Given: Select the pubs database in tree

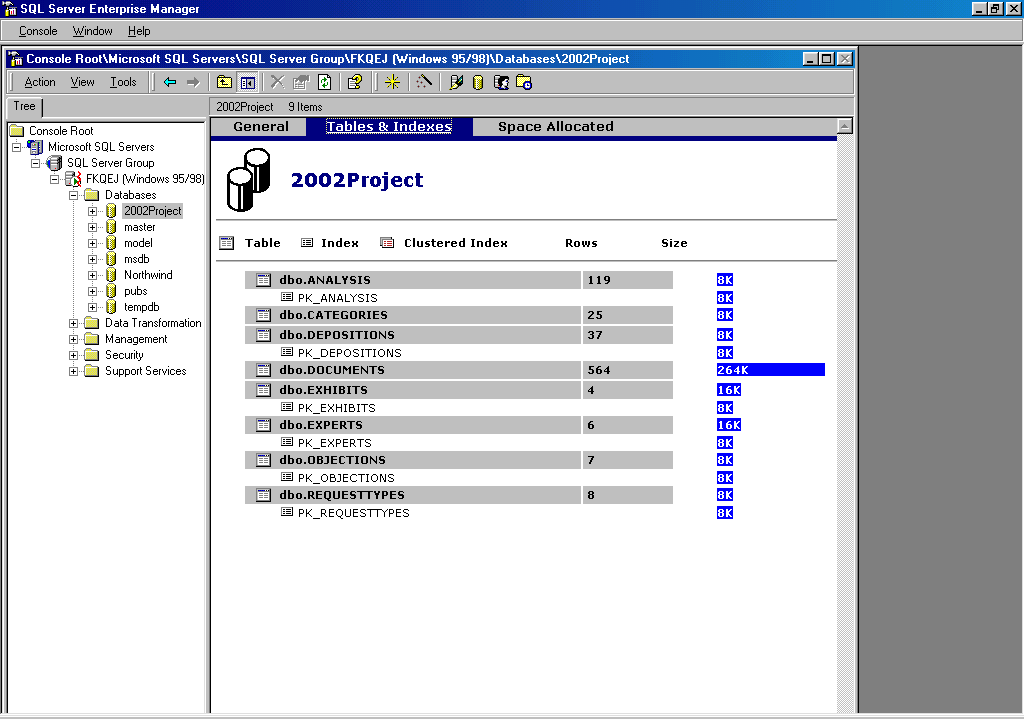Looking at the screenshot, I should 135,291.
